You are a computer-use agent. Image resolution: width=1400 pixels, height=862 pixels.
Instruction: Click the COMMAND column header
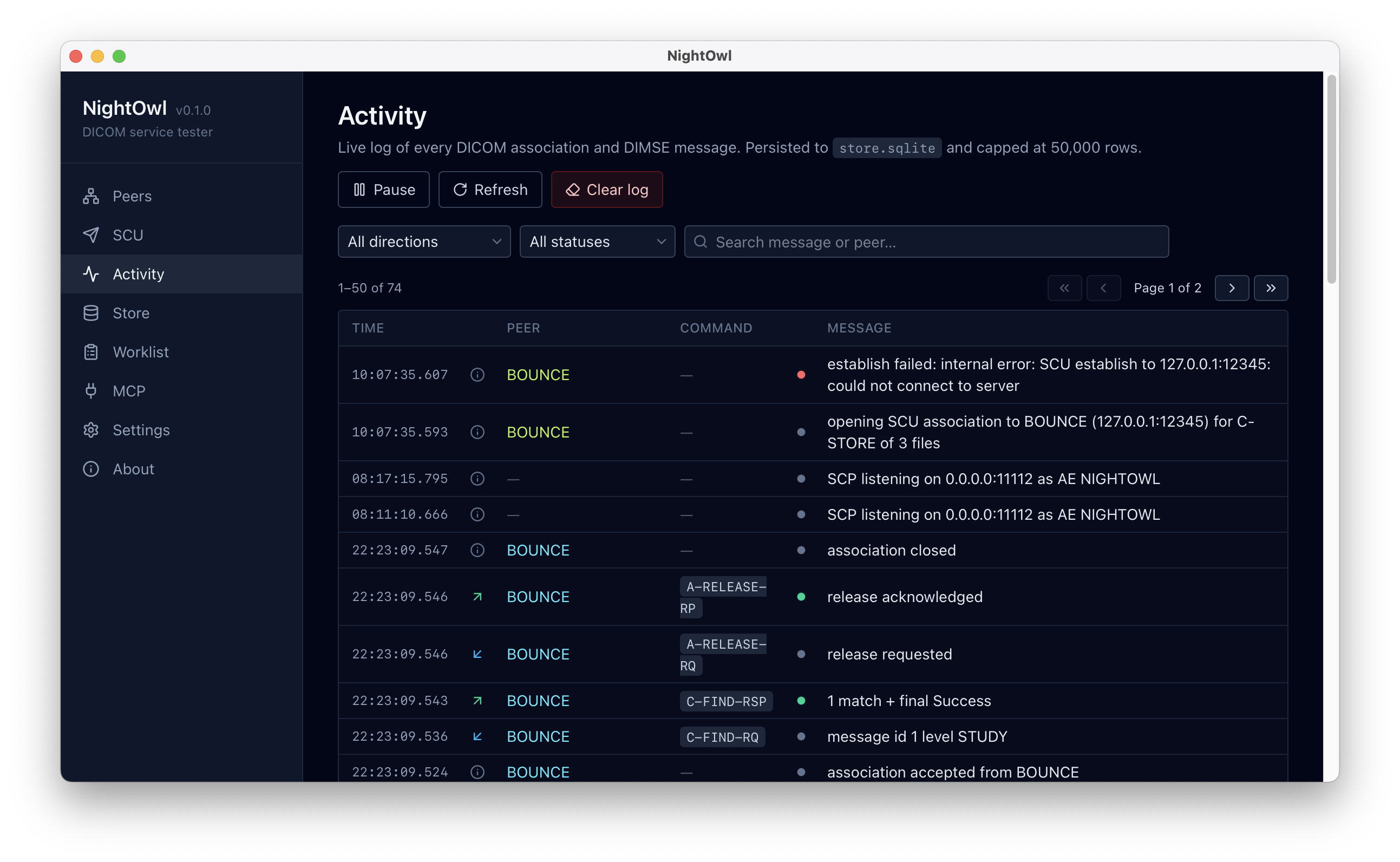(x=715, y=328)
